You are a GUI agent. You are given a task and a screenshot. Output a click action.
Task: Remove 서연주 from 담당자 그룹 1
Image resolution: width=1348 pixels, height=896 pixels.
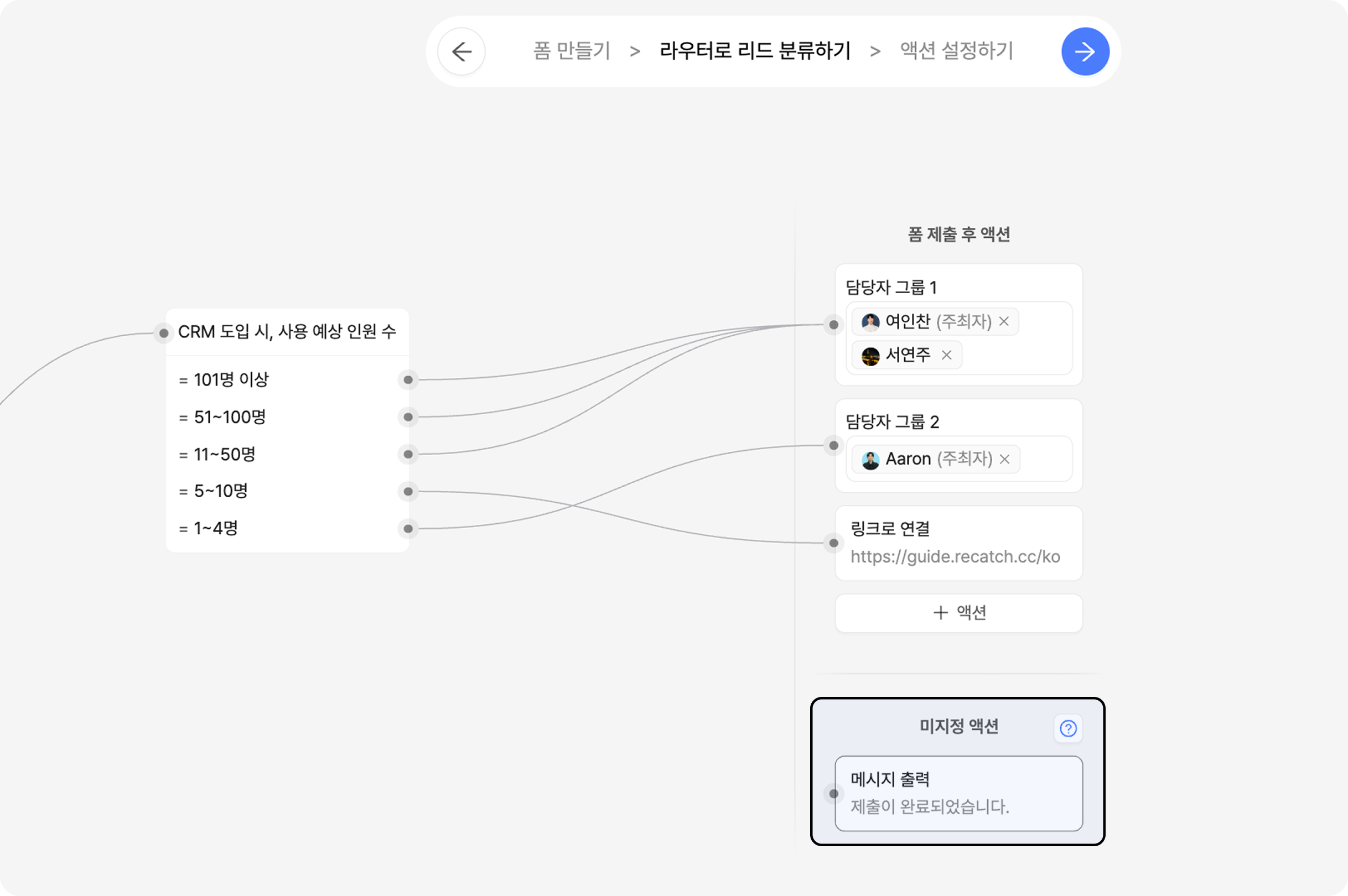pyautogui.click(x=946, y=356)
